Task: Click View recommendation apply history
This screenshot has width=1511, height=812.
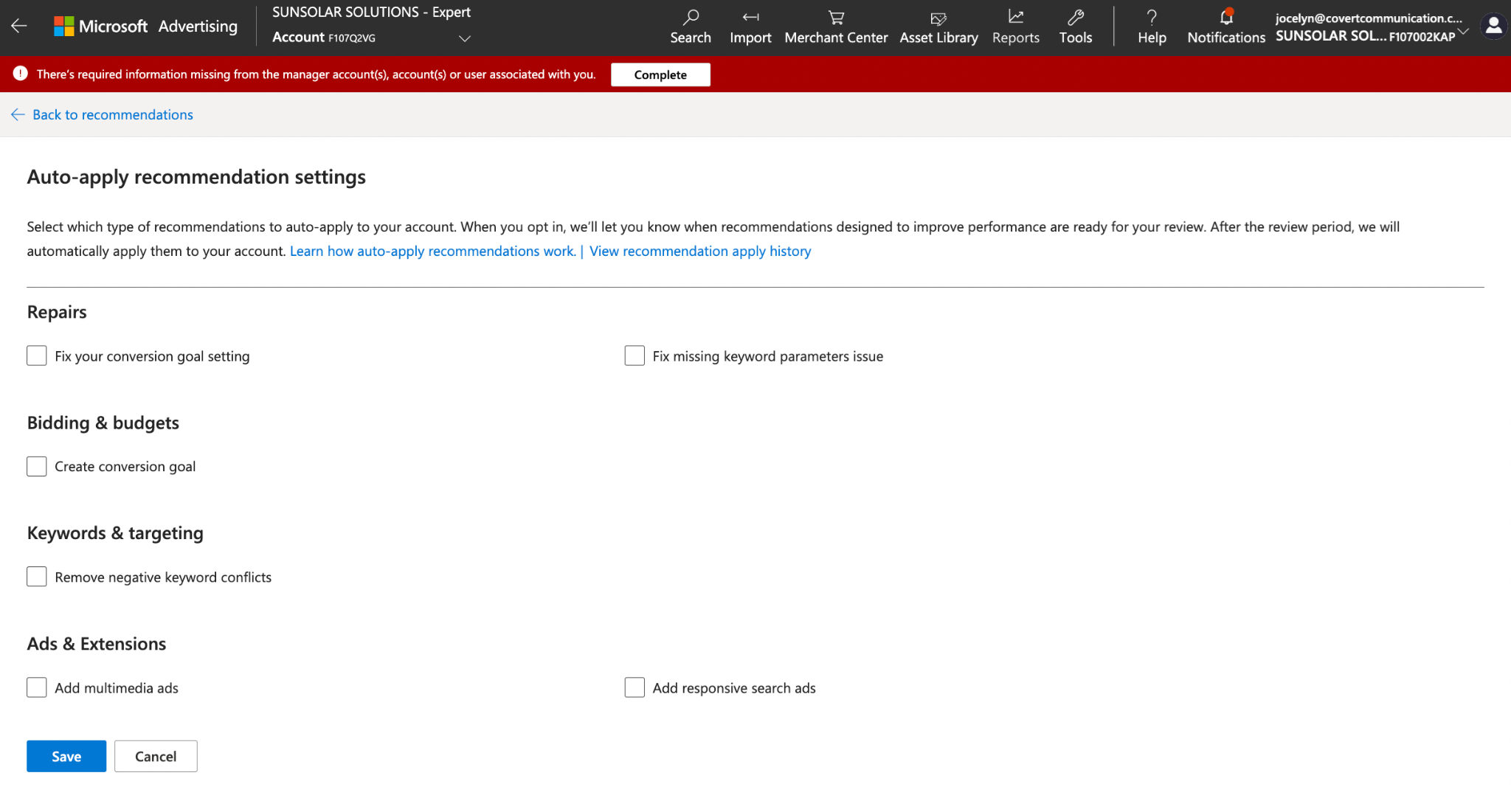Action: pyautogui.click(x=700, y=250)
